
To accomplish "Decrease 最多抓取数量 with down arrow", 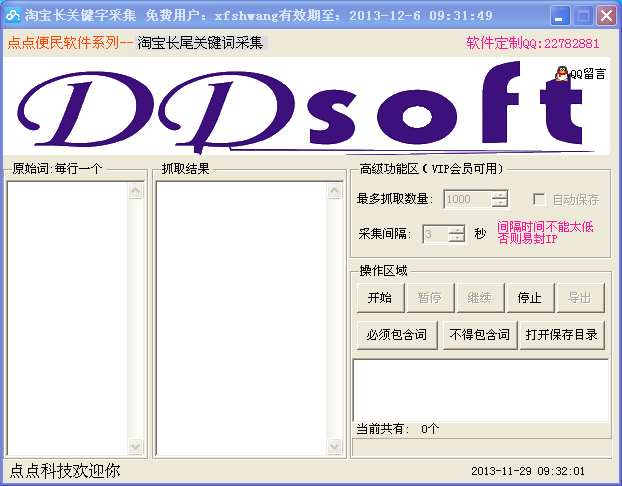I will pos(500,203).
